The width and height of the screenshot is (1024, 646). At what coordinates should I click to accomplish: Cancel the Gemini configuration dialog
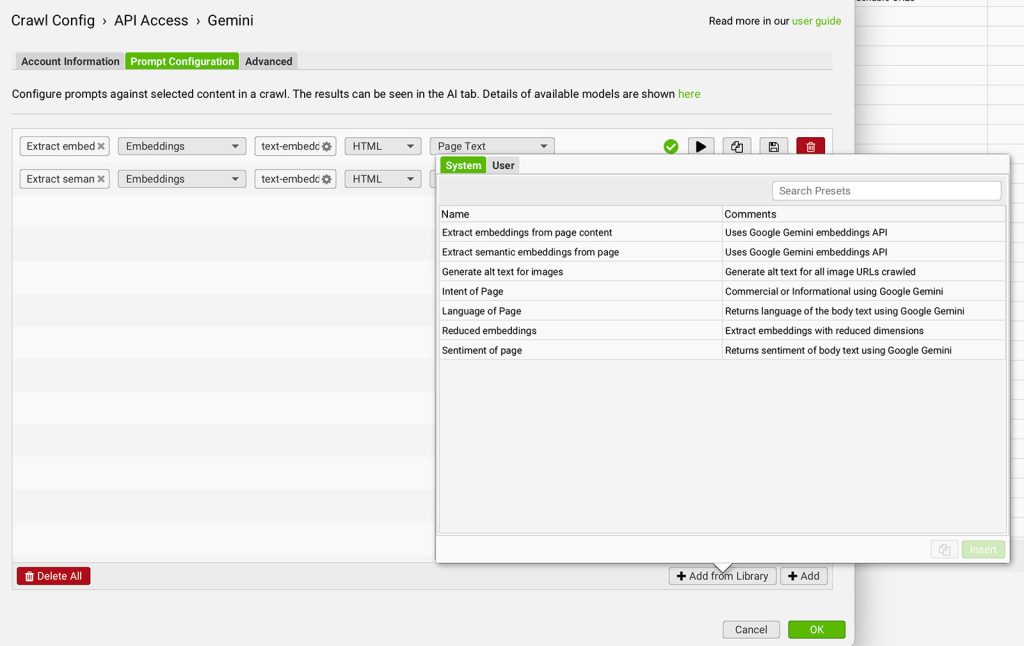coord(751,630)
